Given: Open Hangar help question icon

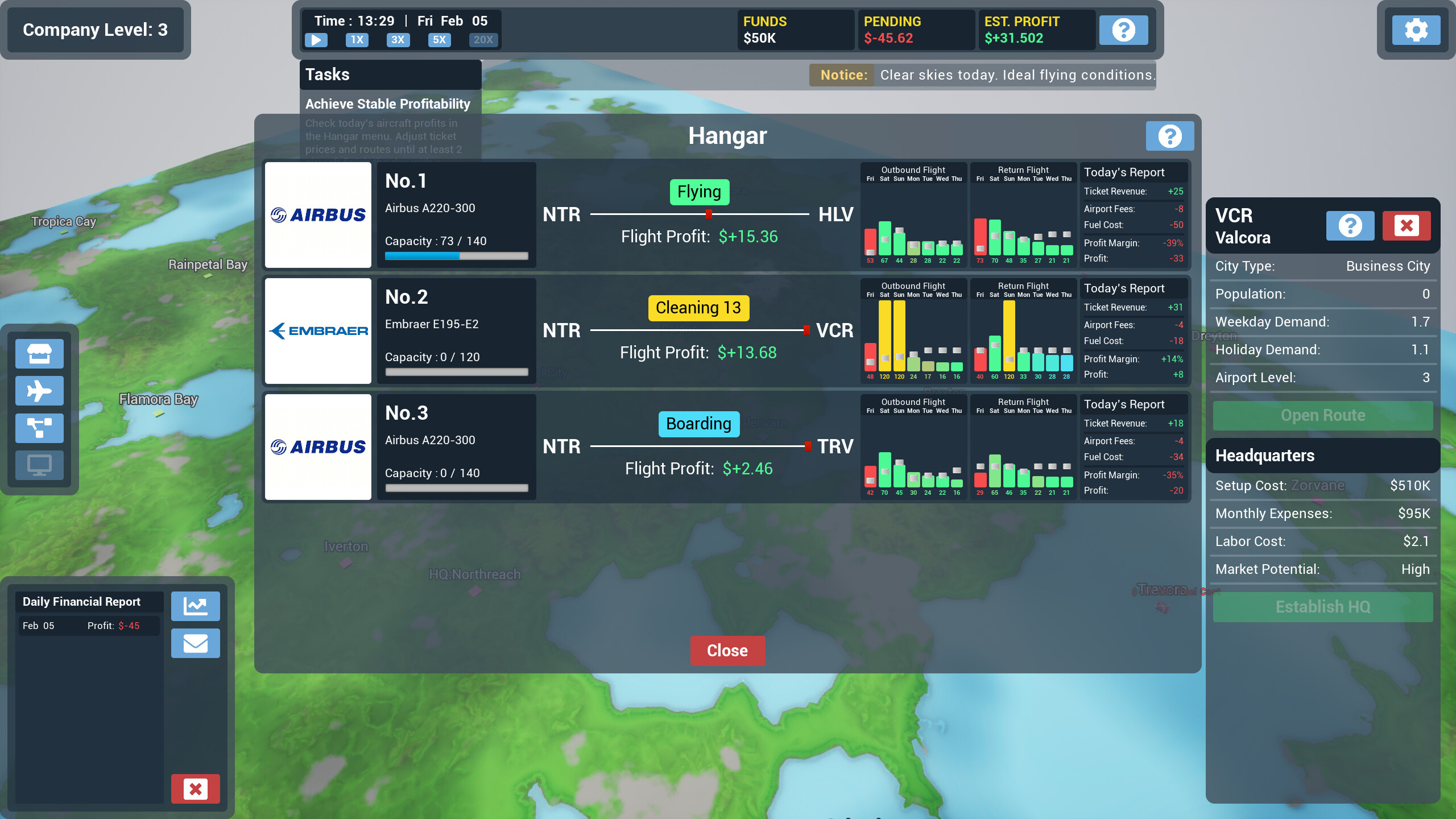Looking at the screenshot, I should (x=1170, y=136).
